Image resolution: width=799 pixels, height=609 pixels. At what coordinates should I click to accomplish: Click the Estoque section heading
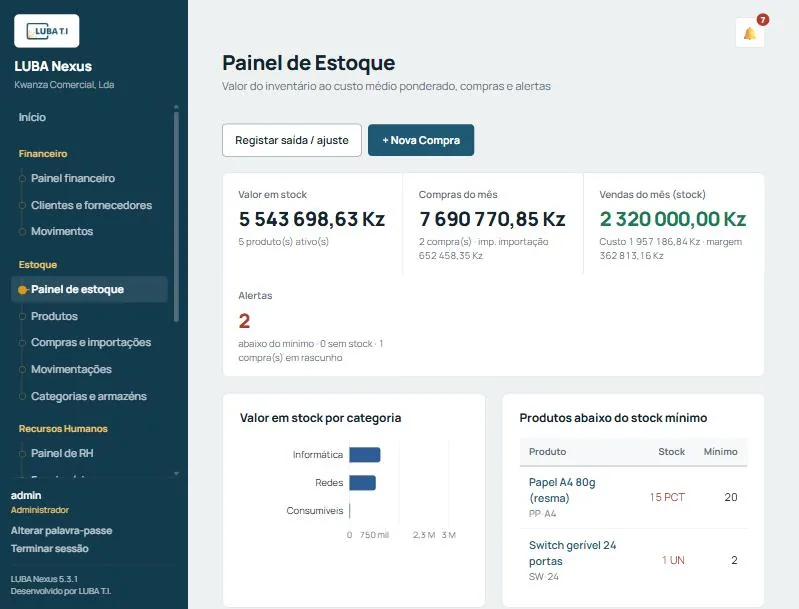tap(38, 264)
